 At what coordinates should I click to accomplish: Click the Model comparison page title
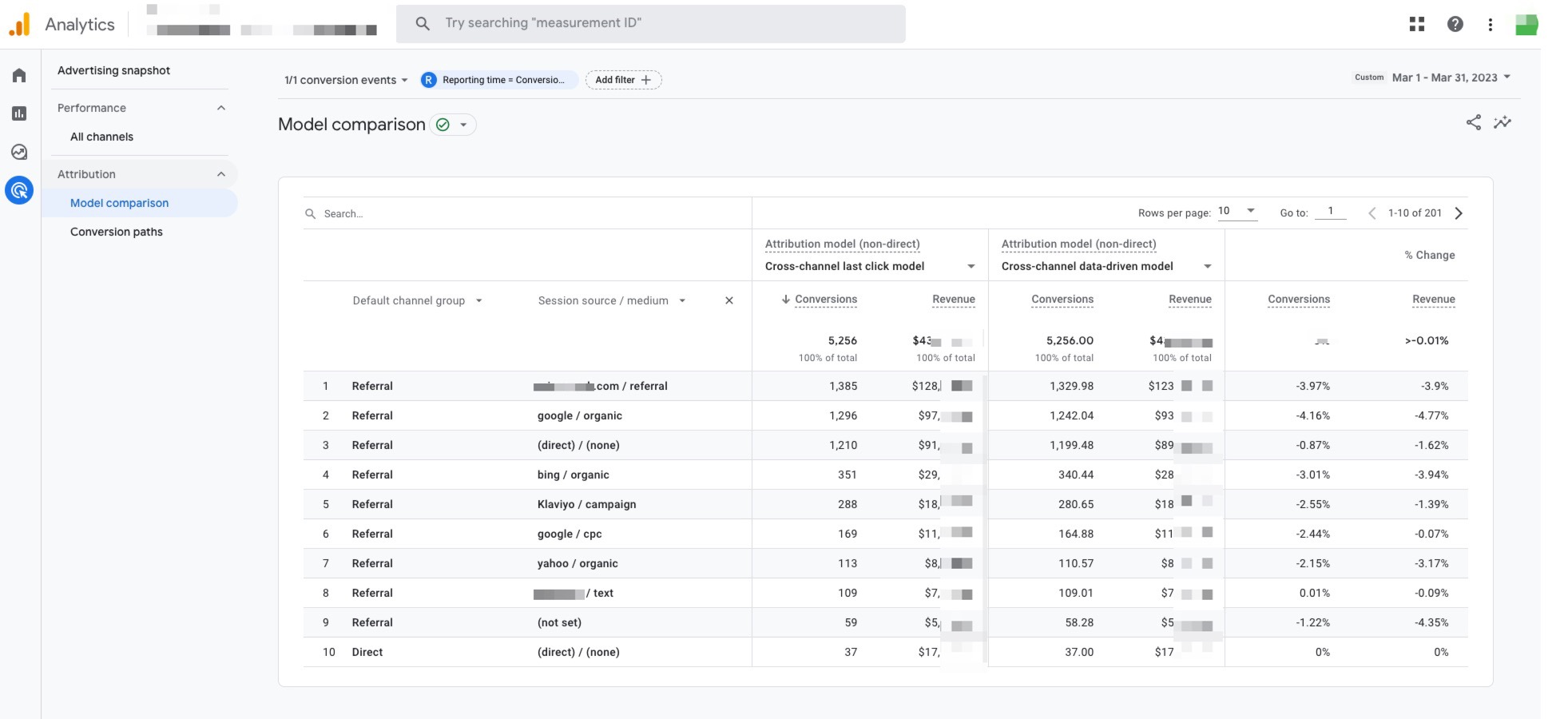(x=351, y=125)
